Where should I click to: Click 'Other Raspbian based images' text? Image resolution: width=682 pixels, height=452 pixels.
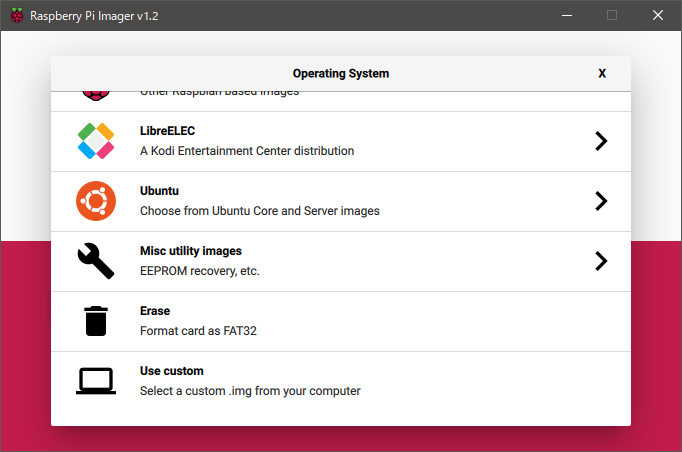coord(219,93)
